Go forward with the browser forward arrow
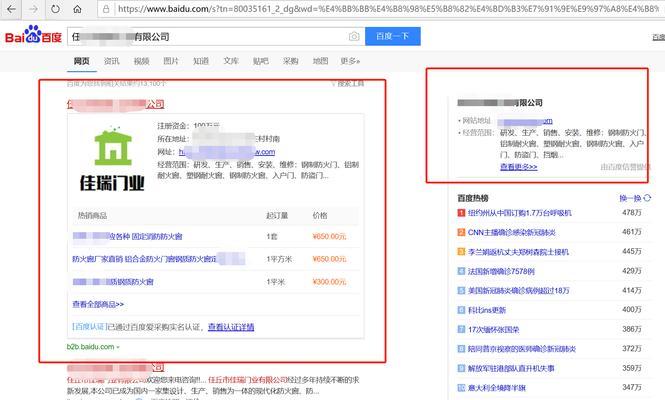Viewport: 665px width, 400px height. point(33,9)
